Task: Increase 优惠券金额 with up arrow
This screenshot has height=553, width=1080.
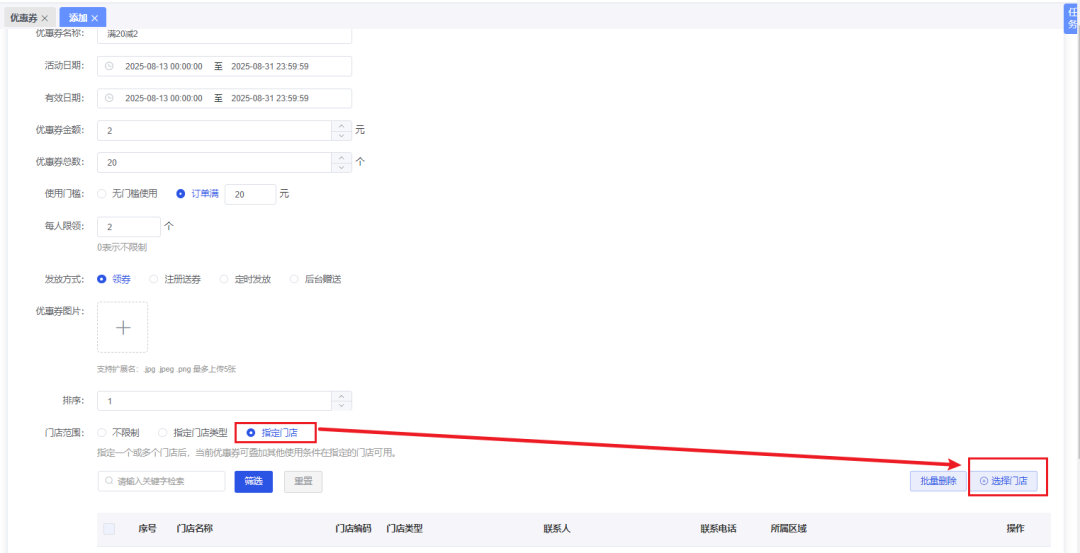Action: [x=342, y=125]
